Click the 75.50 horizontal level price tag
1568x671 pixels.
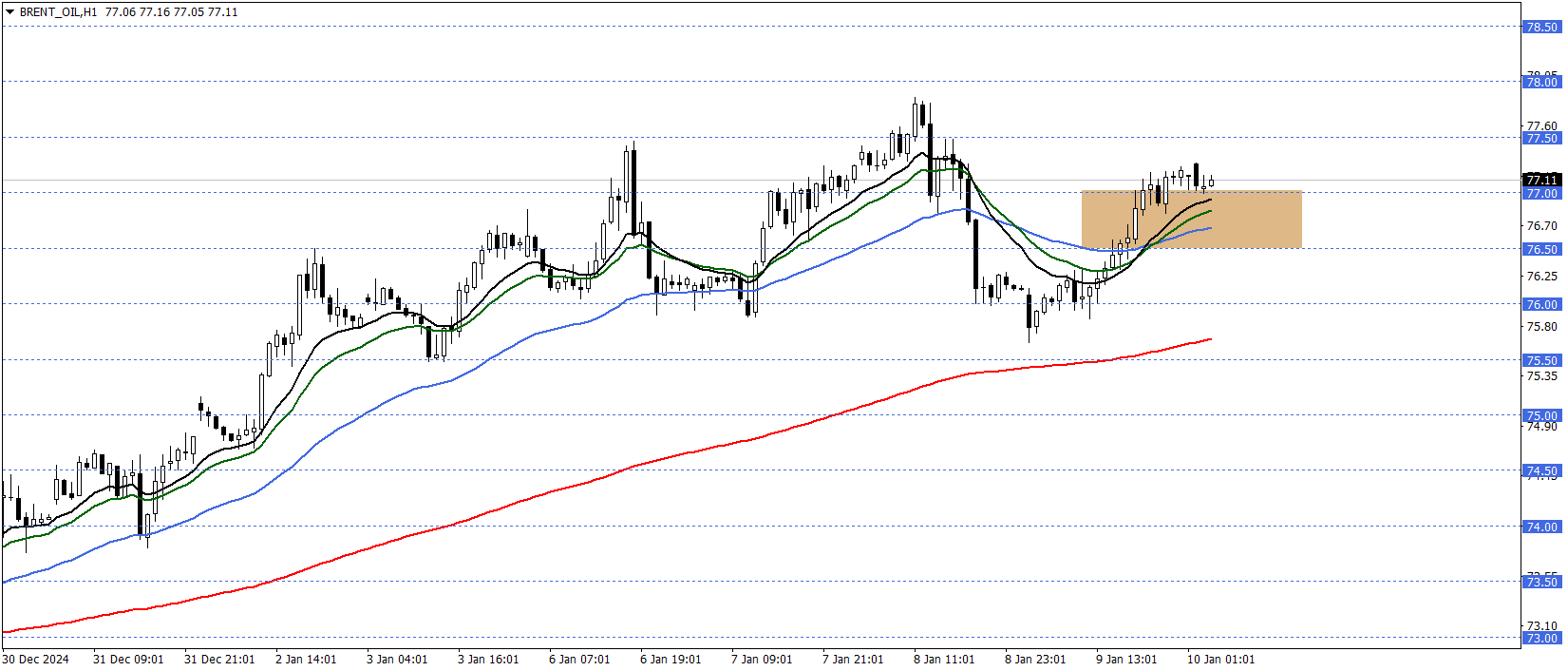click(1541, 360)
